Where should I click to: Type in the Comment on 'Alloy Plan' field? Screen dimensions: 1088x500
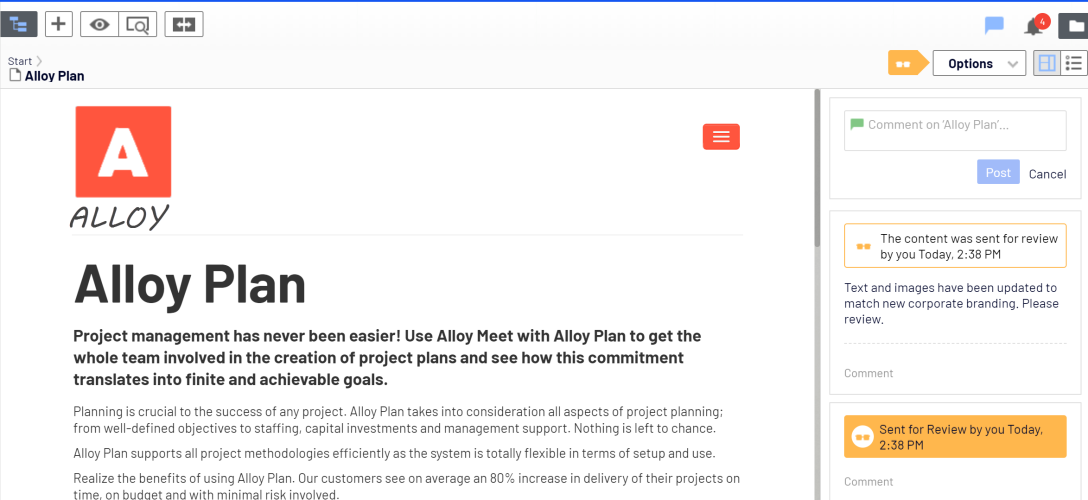(x=955, y=130)
